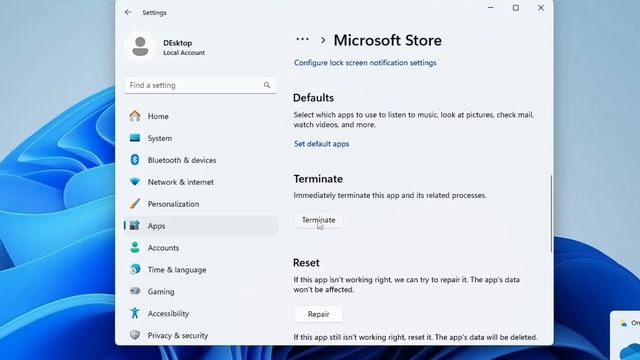This screenshot has width=640, height=360.
Task: Close the Settings window
Action: [541, 8]
